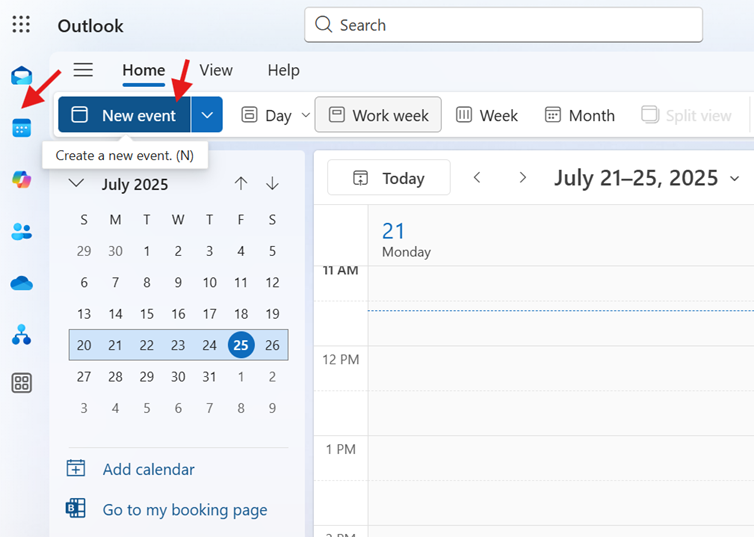
Task: Toggle the hamburger navigation pane
Action: click(83, 70)
